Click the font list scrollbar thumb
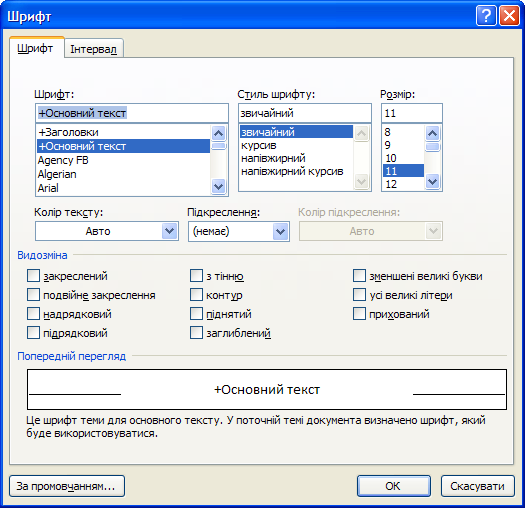 tap(219, 146)
